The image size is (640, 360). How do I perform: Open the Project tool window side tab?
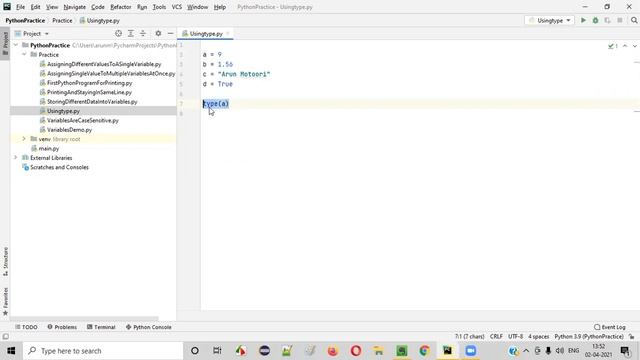pyautogui.click(x=5, y=44)
